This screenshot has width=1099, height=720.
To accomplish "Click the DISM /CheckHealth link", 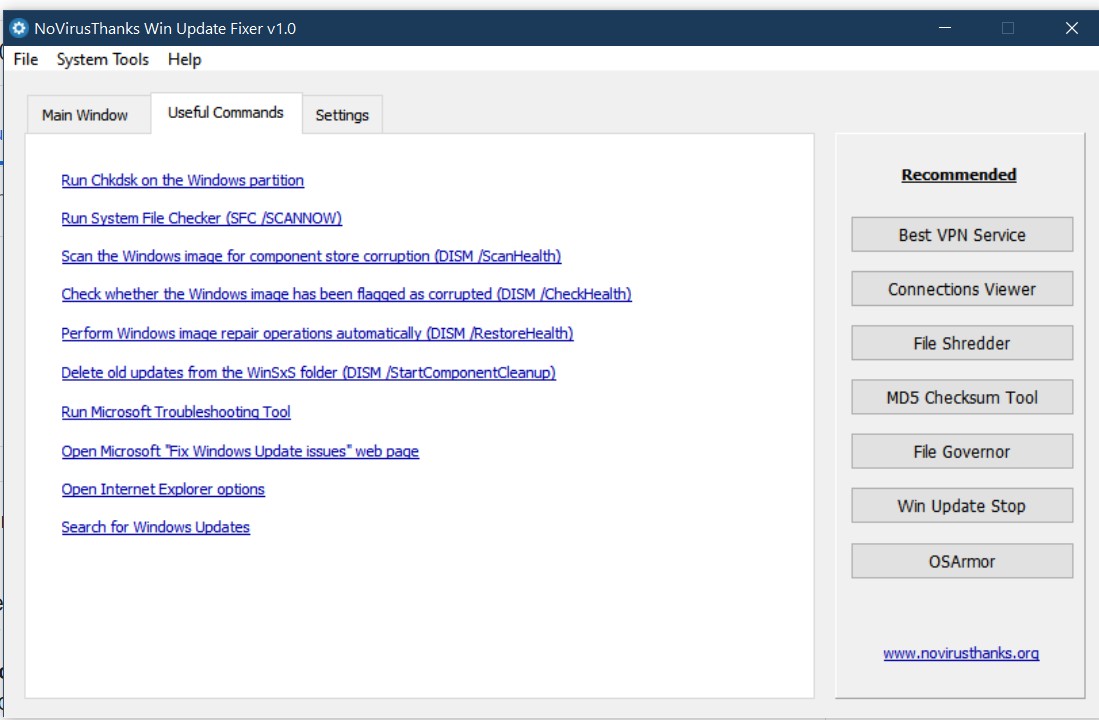I will (x=346, y=294).
